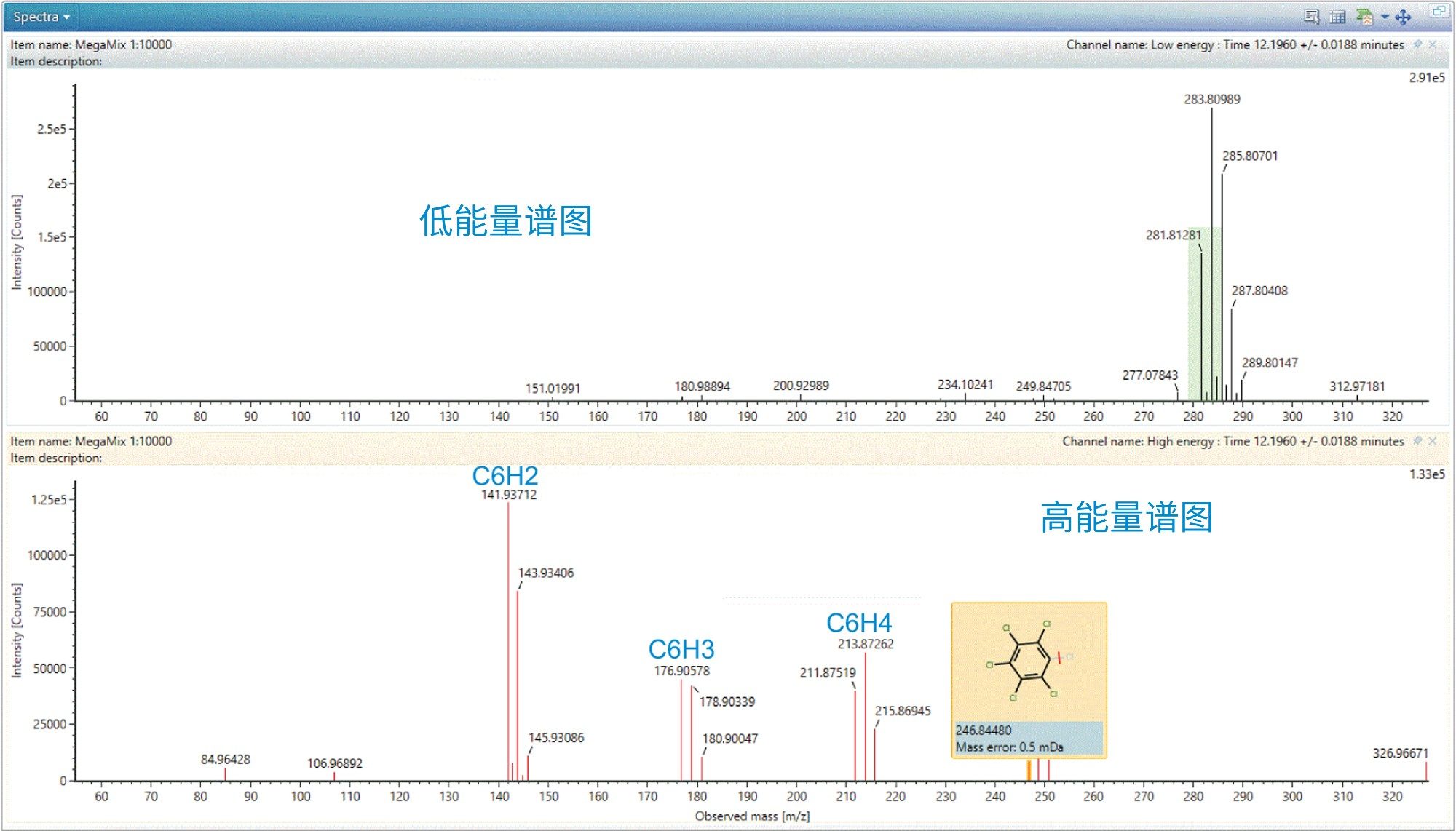Click the restore window icon top-right
The width and height of the screenshot is (1456, 831).
pyautogui.click(x=1439, y=11)
